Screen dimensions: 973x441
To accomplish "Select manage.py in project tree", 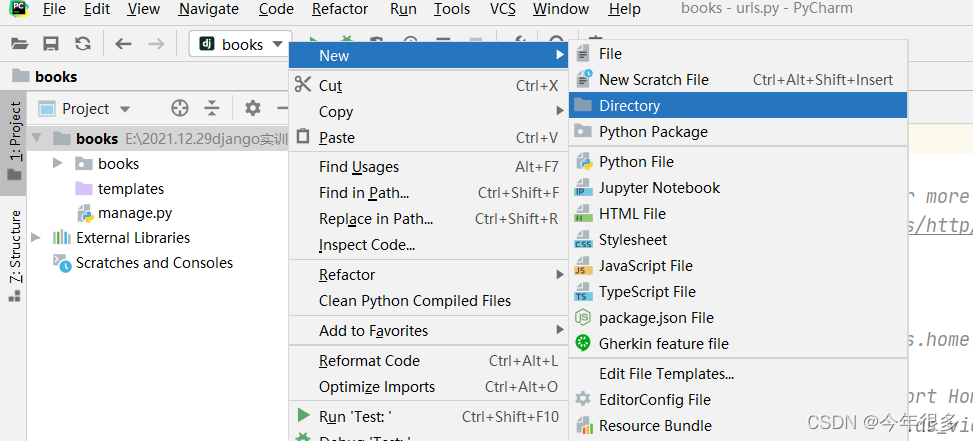I will pos(124,214).
